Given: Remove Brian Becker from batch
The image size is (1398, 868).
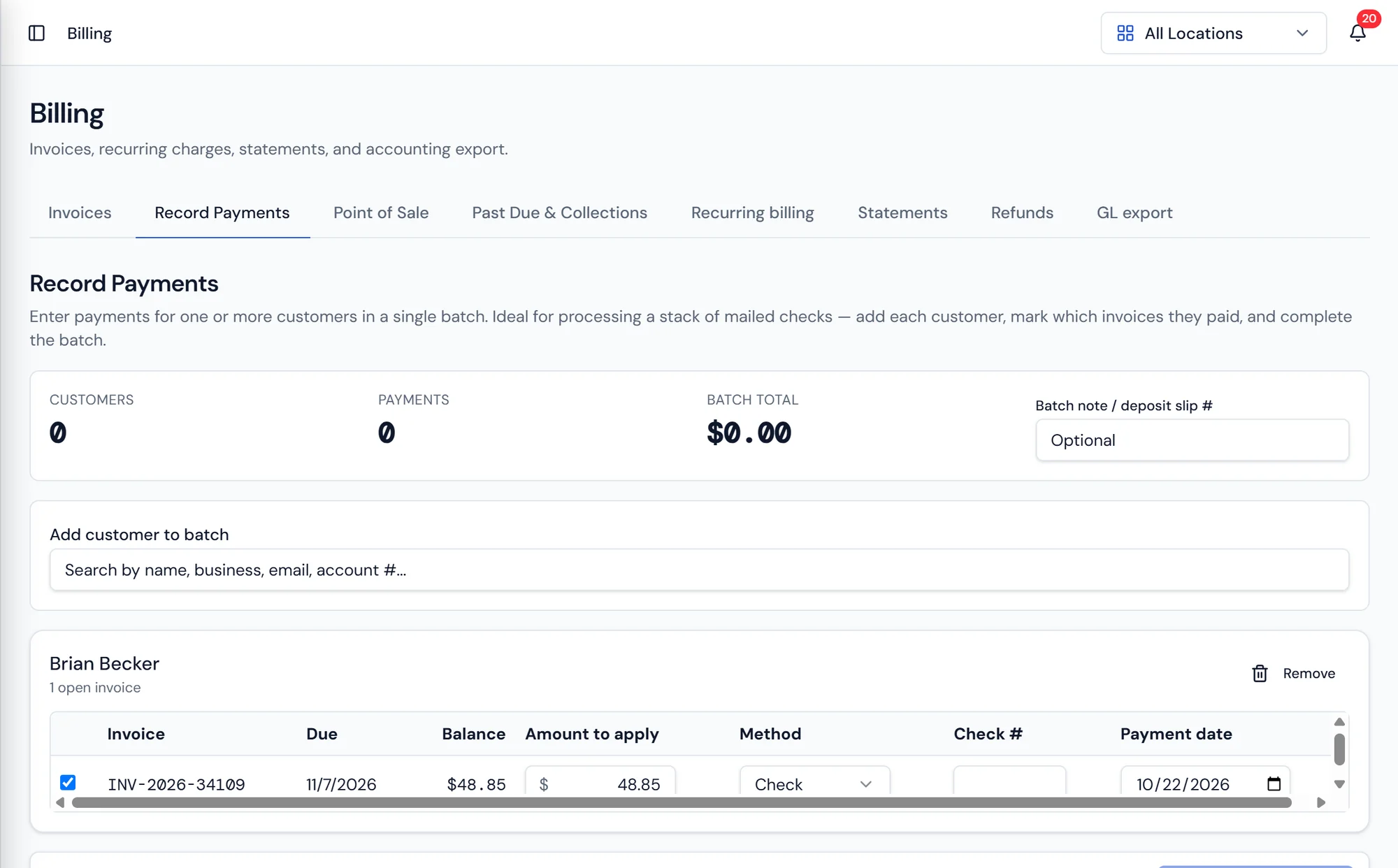Looking at the screenshot, I should point(1294,673).
